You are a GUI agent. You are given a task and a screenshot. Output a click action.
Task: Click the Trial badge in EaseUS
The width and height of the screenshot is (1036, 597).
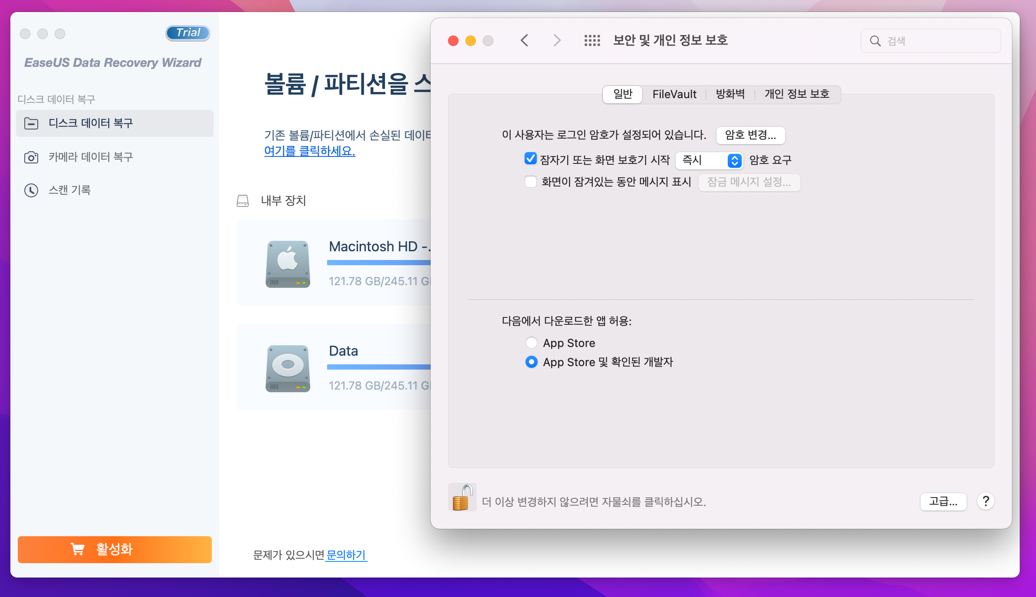coord(188,32)
